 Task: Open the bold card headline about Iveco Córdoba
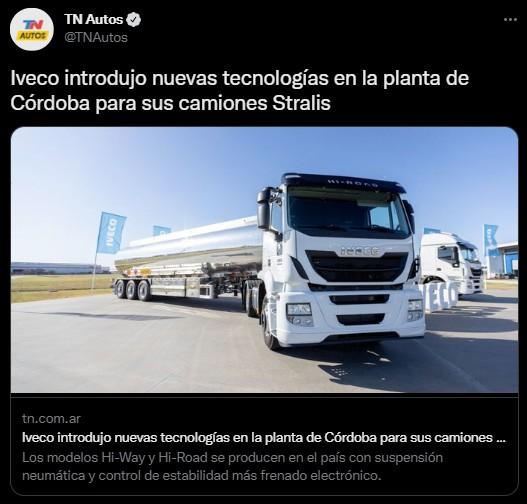point(264,437)
